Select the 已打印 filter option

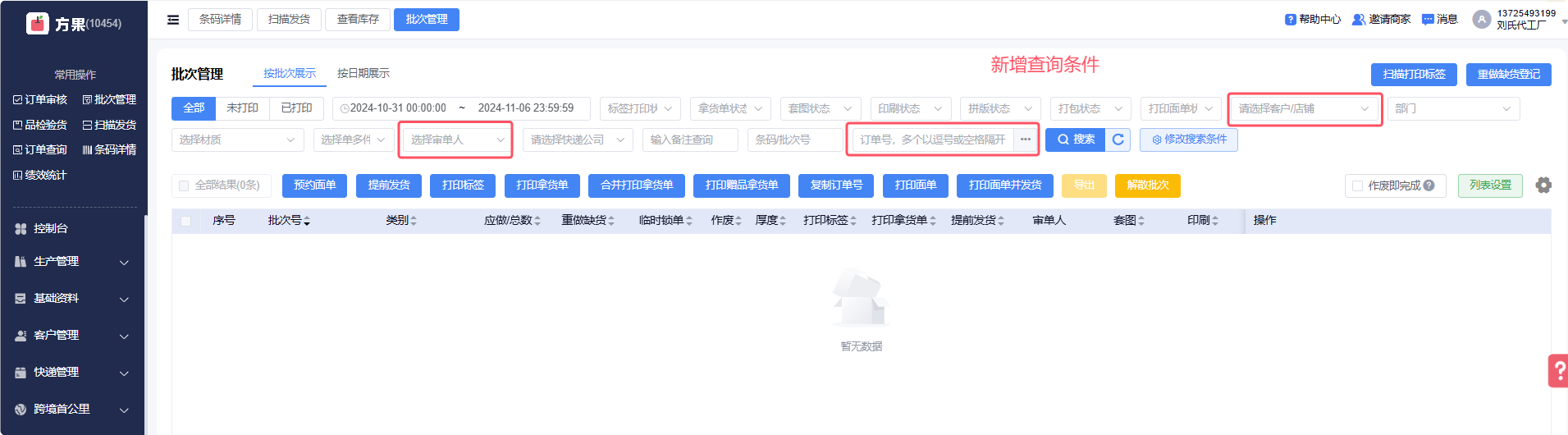(x=296, y=108)
